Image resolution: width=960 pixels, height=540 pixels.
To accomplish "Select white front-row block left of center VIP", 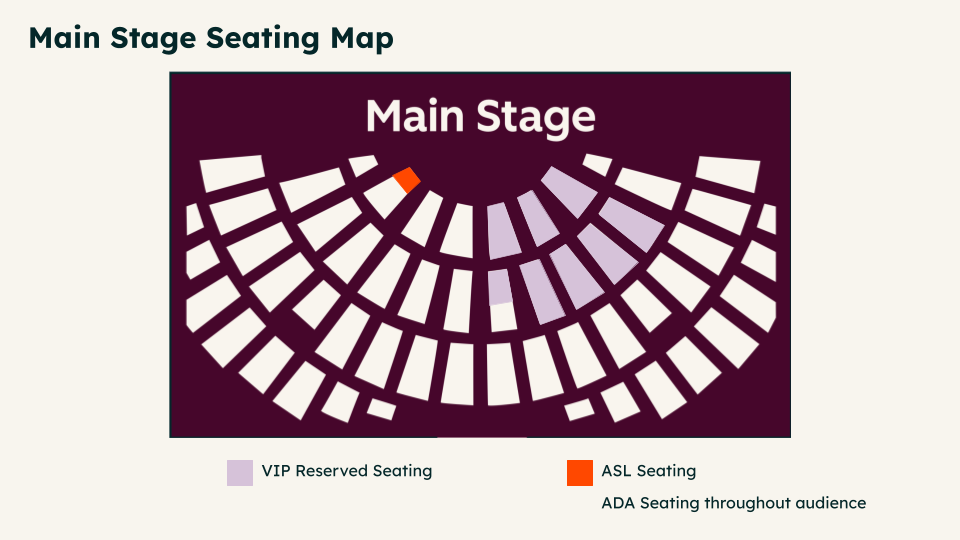I will [457, 231].
